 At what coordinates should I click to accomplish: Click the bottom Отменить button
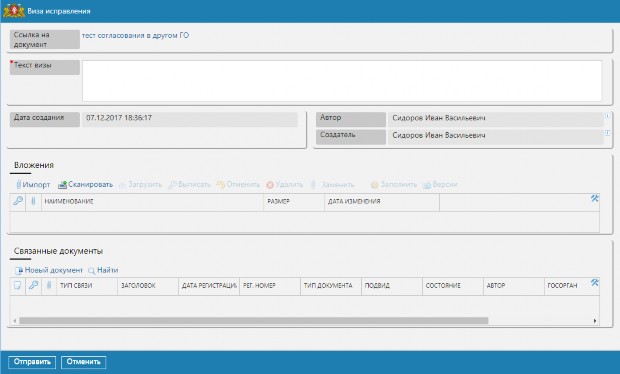[83, 362]
